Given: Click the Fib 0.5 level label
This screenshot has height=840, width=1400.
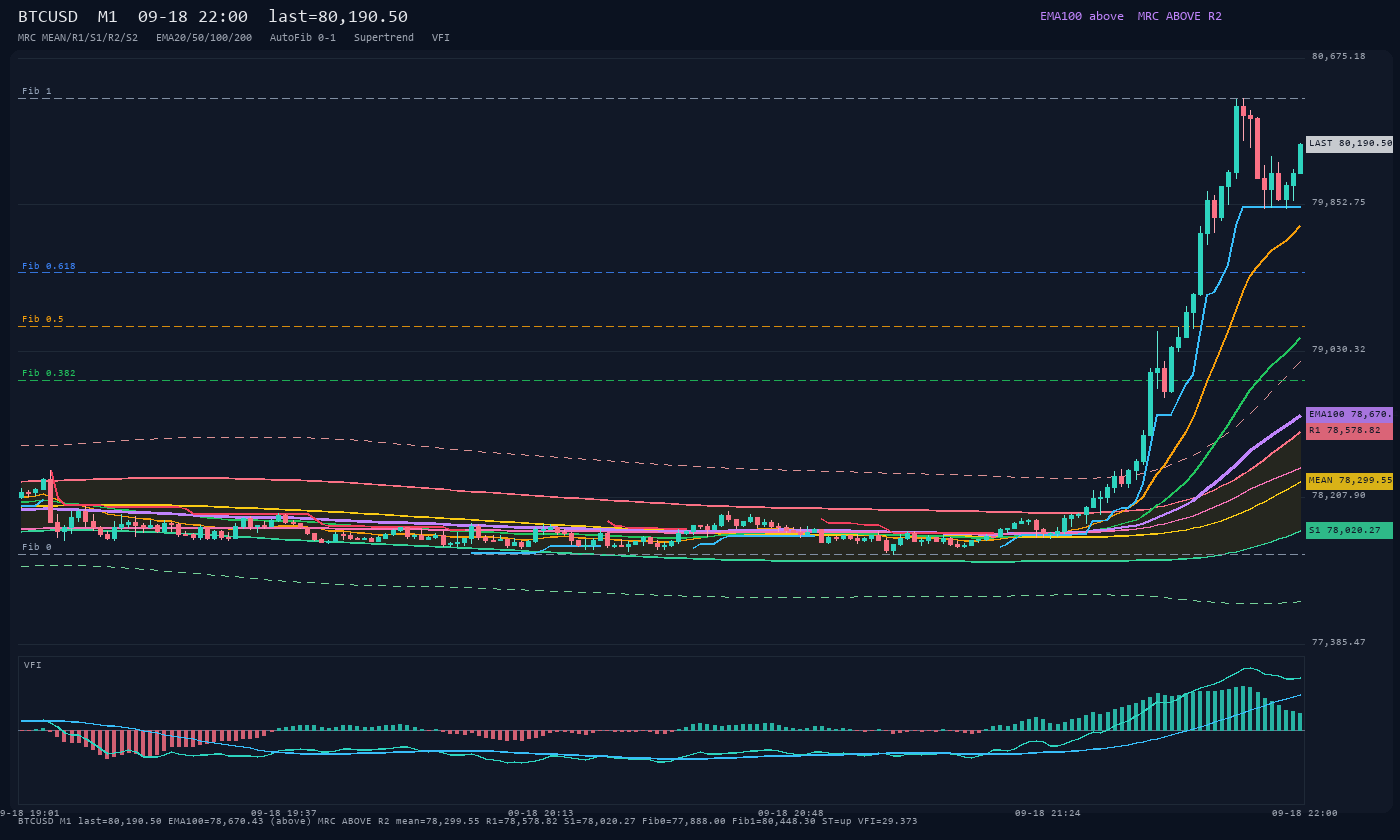Looking at the screenshot, I should (43, 319).
